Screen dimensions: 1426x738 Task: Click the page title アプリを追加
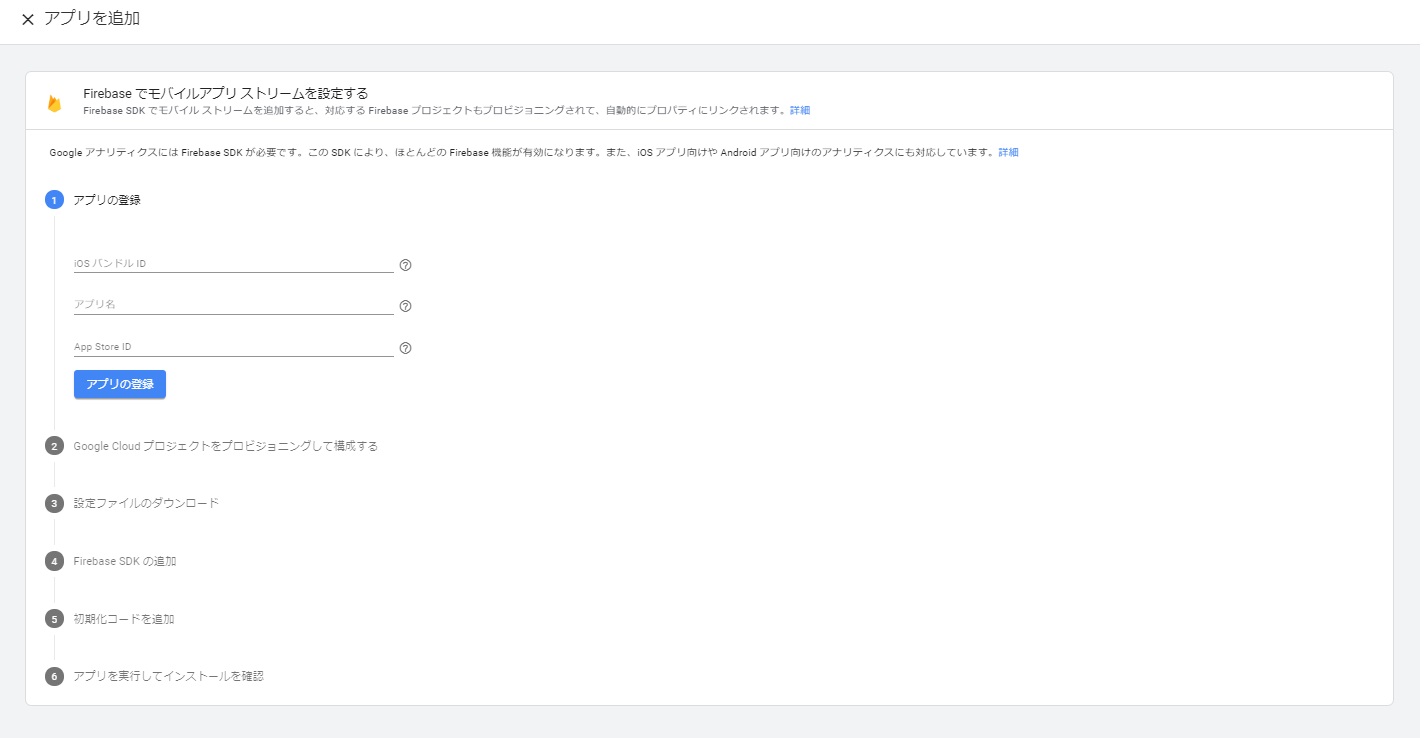pyautogui.click(x=92, y=19)
